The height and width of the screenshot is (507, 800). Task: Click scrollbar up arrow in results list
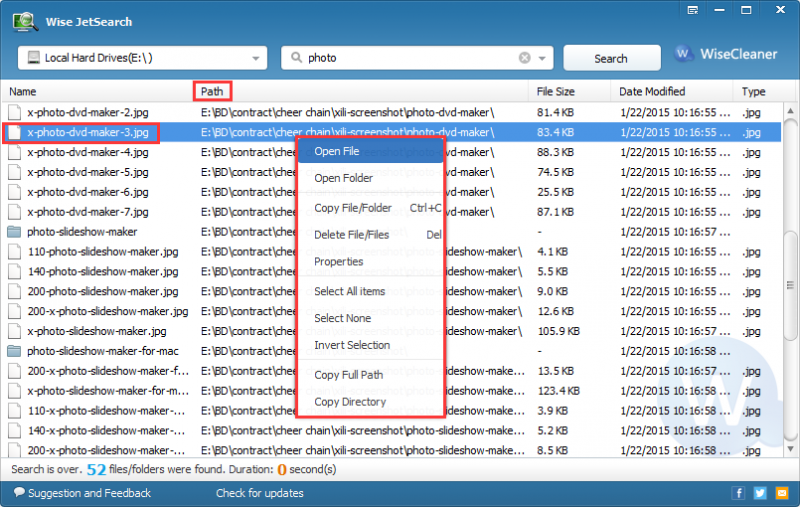(790, 111)
